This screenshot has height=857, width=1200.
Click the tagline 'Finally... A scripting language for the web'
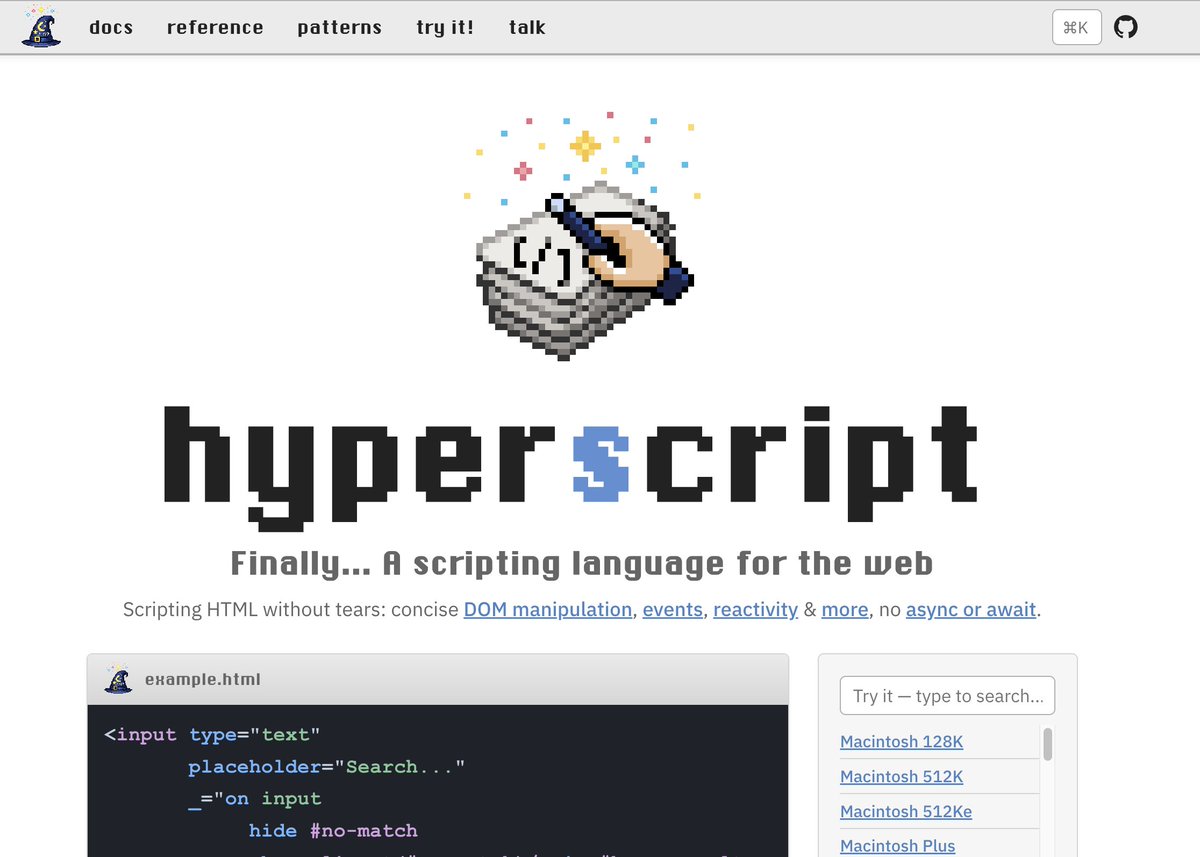click(582, 563)
